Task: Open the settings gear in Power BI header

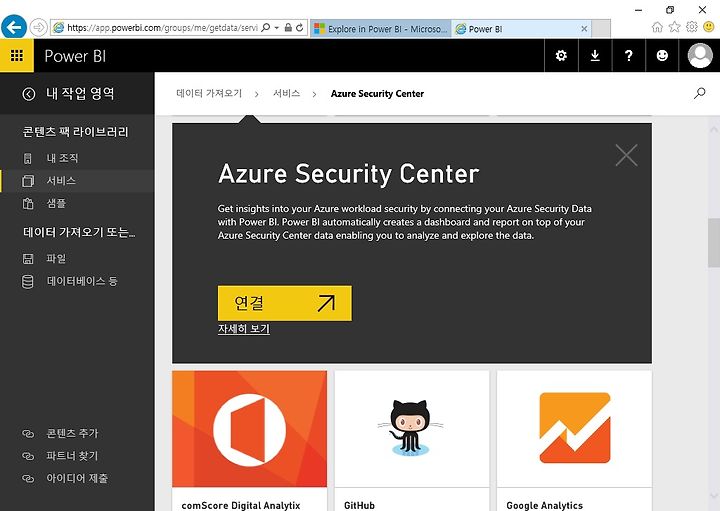Action: tap(561, 56)
